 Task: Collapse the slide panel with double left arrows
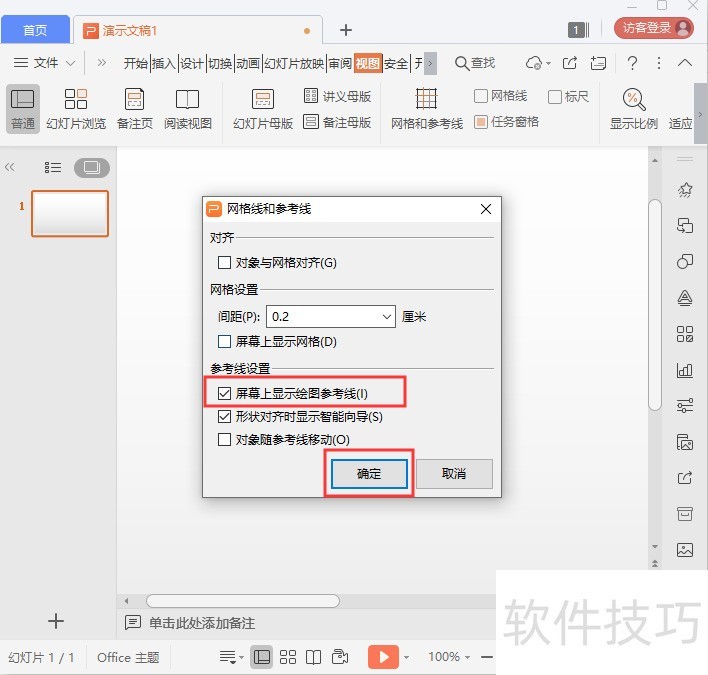click(x=9, y=168)
